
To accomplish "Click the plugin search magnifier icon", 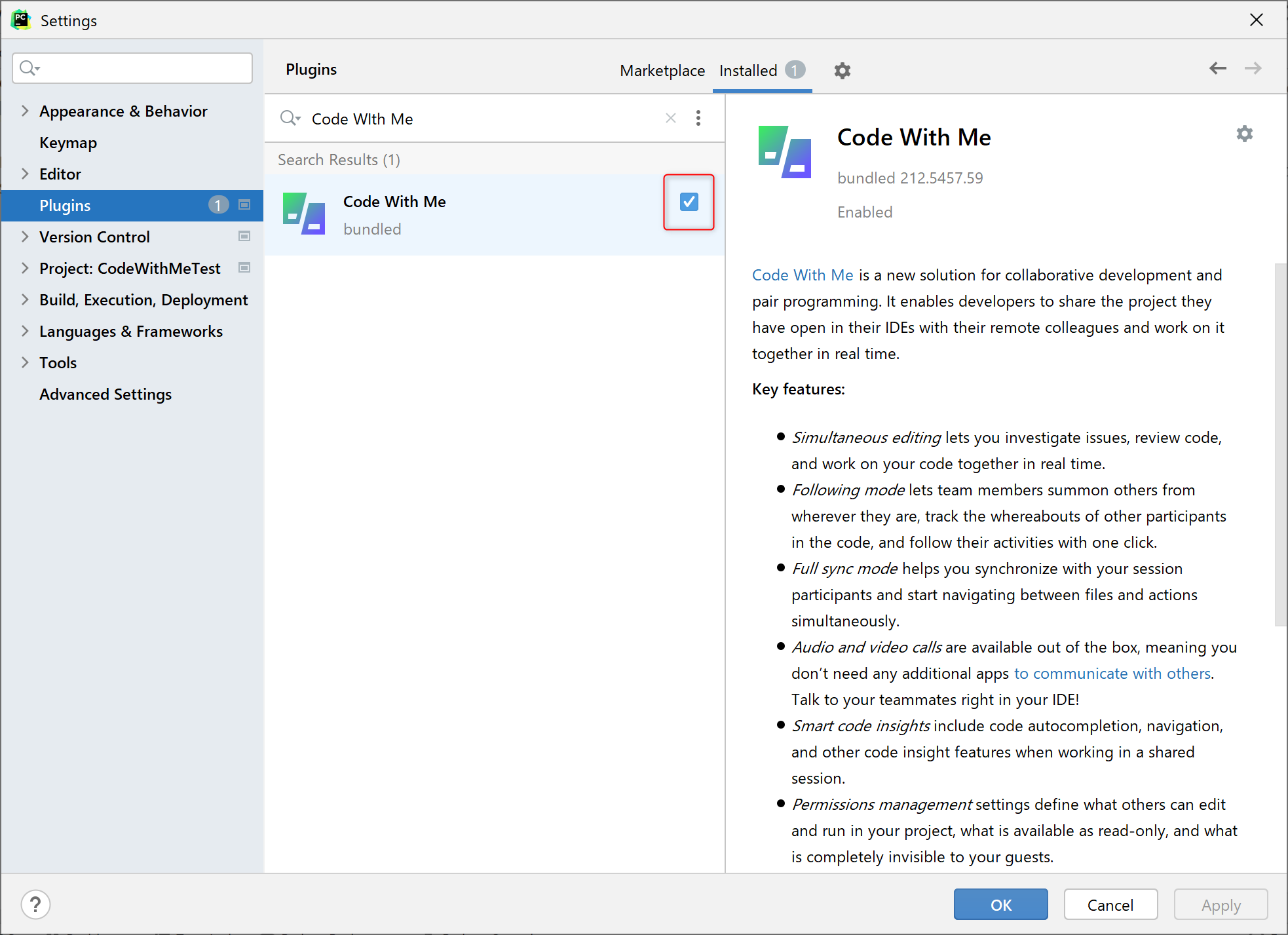I will tap(290, 119).
